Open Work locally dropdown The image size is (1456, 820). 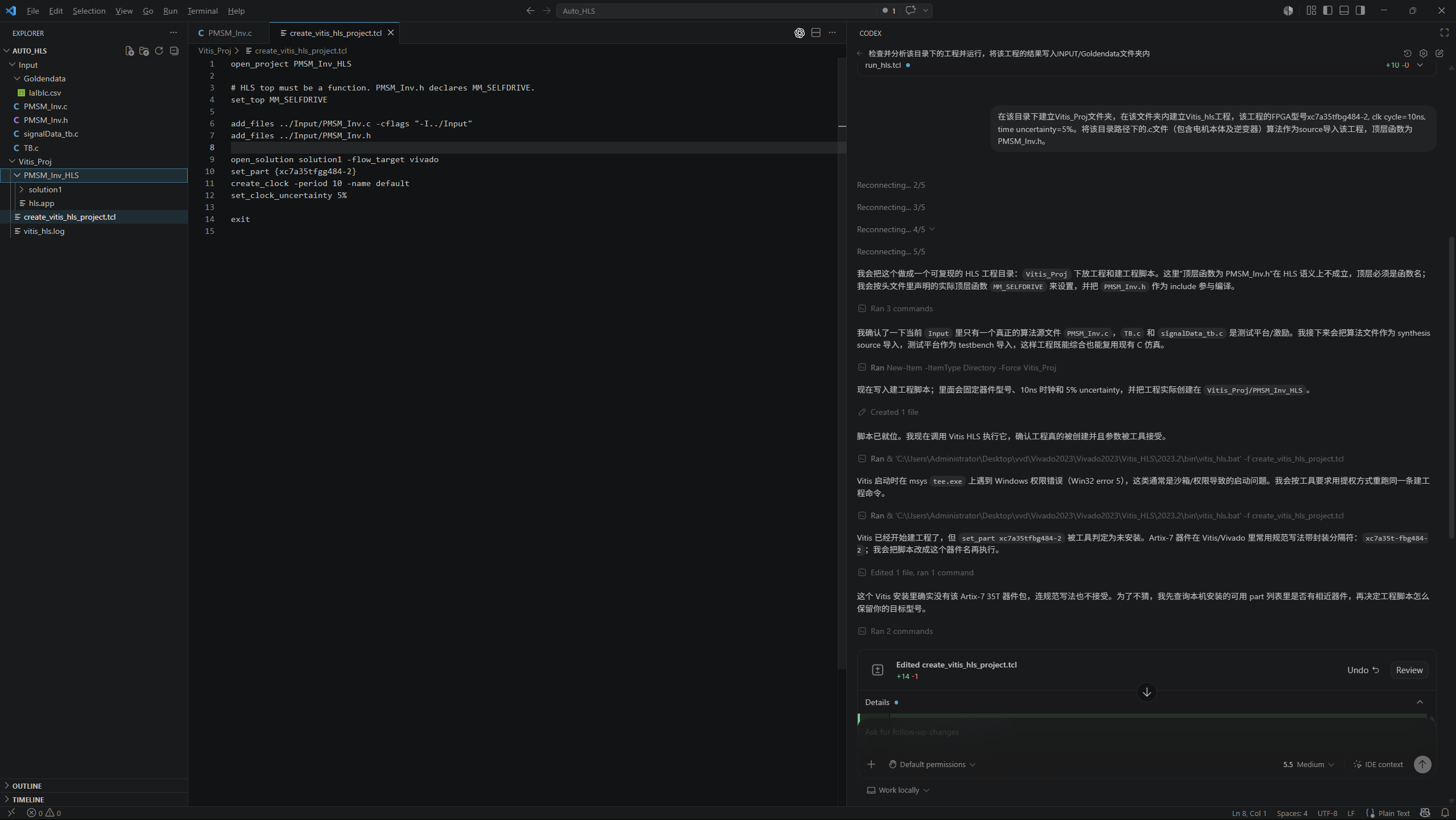pos(898,790)
